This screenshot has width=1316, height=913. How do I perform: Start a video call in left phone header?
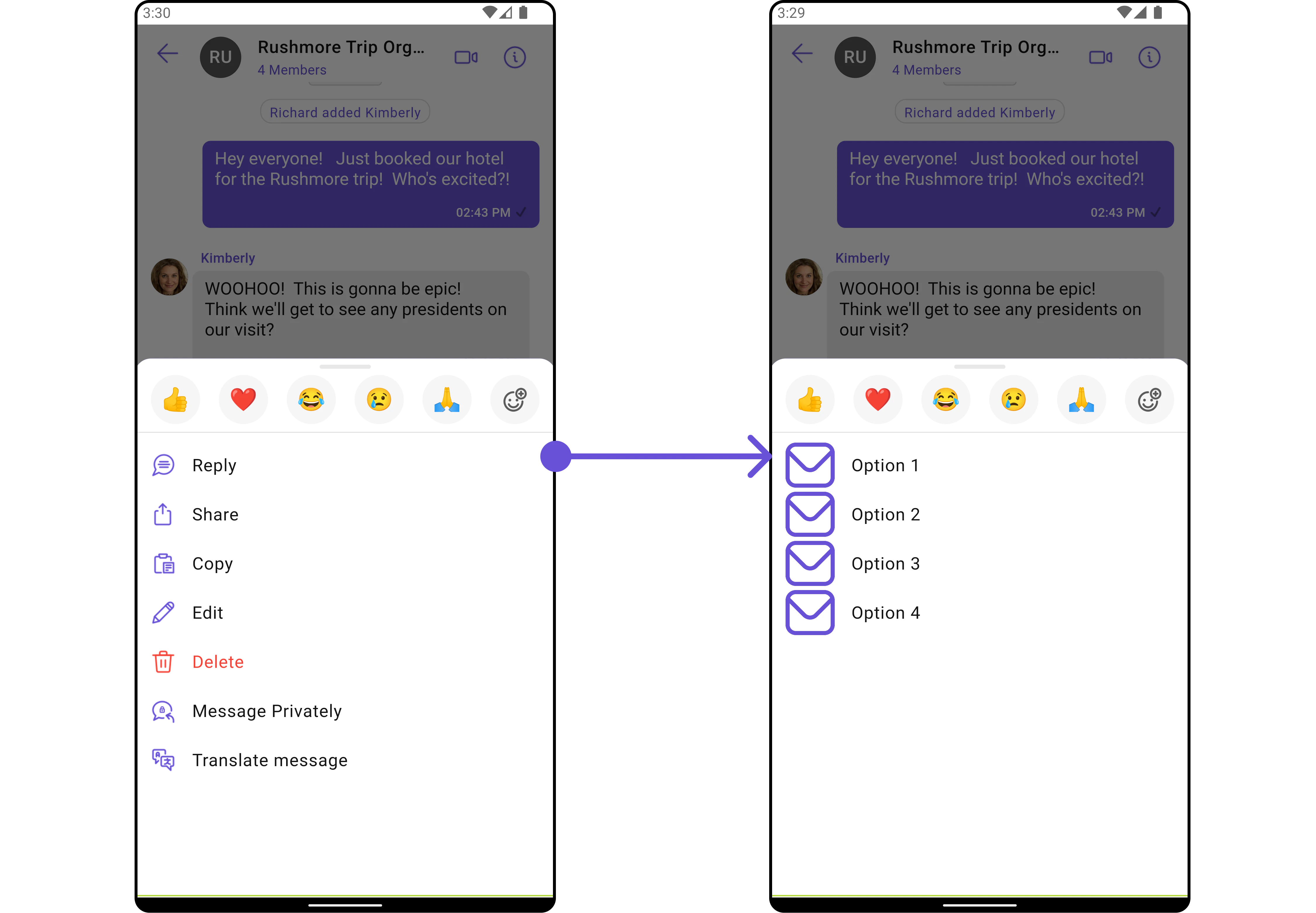[x=466, y=57]
